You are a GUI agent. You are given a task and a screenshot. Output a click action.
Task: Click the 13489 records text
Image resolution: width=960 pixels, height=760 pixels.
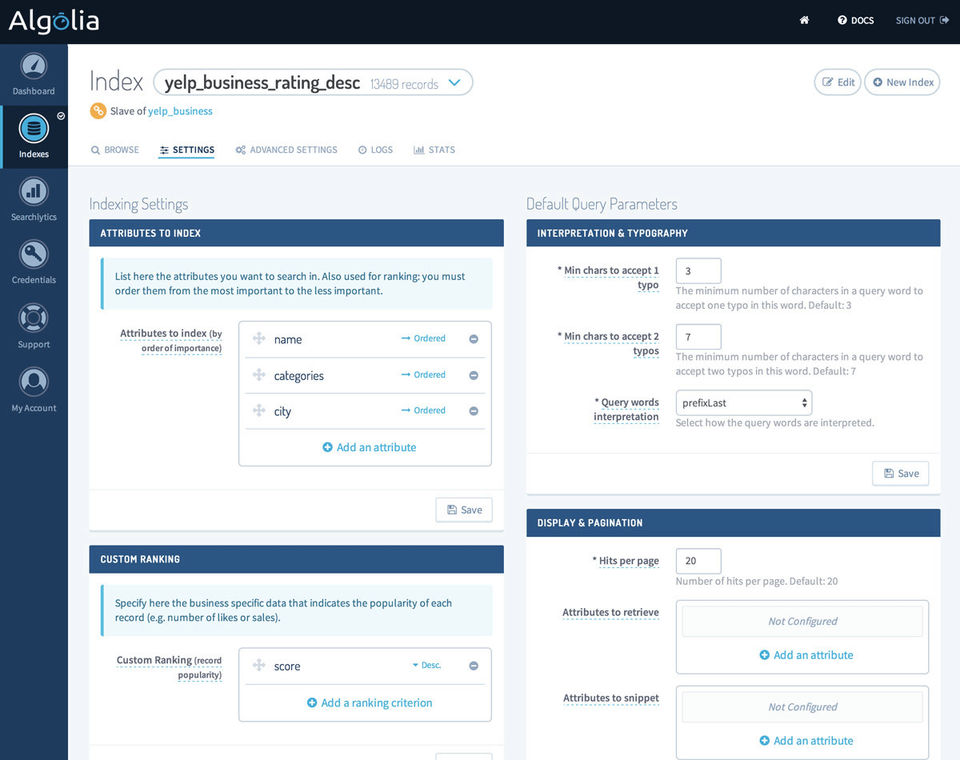[x=404, y=85]
